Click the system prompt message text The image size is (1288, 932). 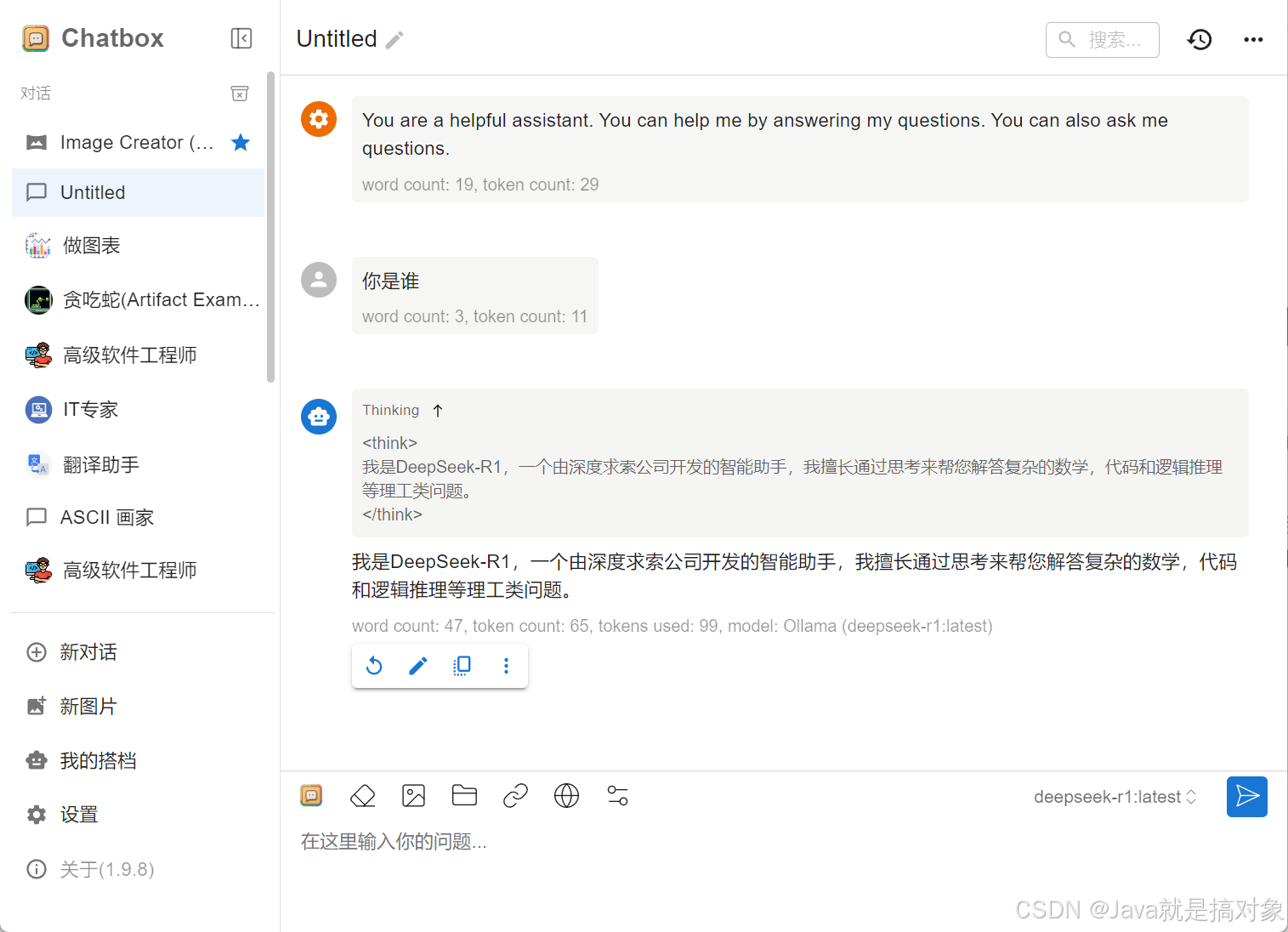coord(765,134)
